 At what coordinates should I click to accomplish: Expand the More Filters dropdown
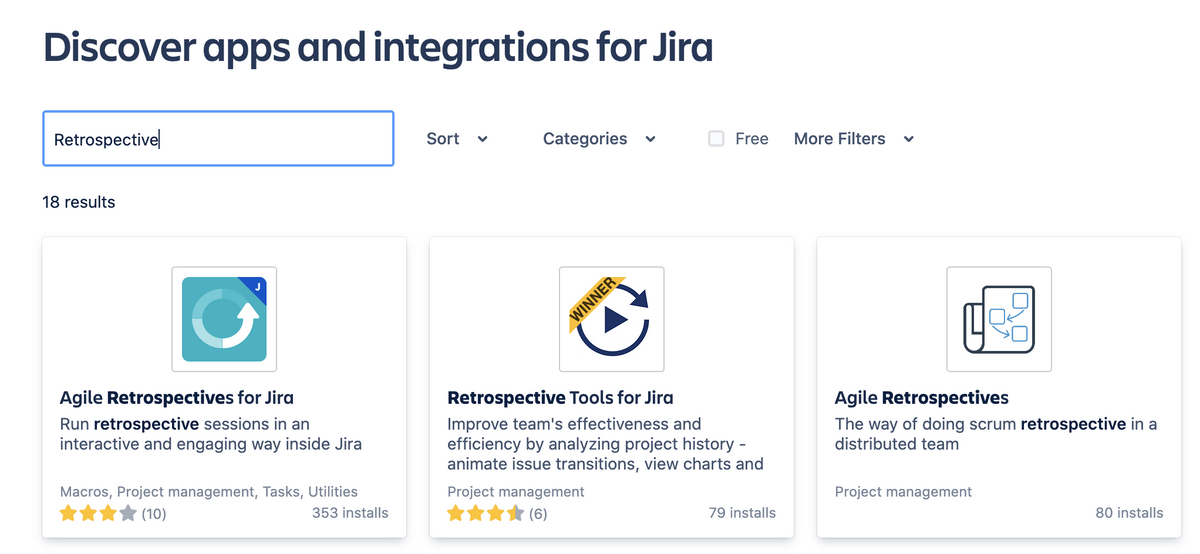[839, 139]
